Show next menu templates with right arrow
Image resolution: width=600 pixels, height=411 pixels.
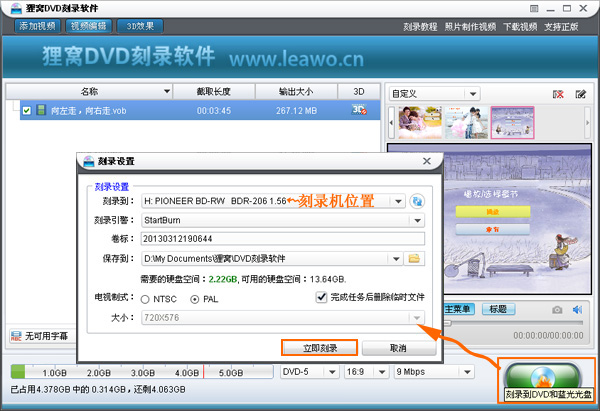point(588,122)
